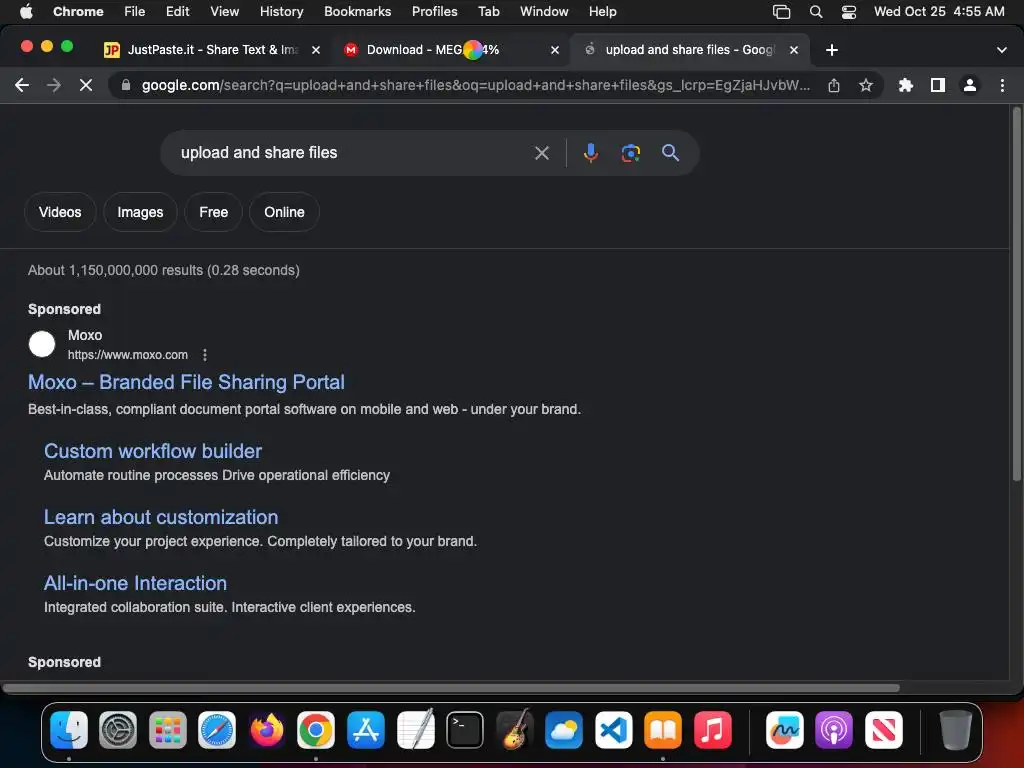Image resolution: width=1024 pixels, height=768 pixels.
Task: Open the tab search dropdown chevron
Action: coord(1002,50)
